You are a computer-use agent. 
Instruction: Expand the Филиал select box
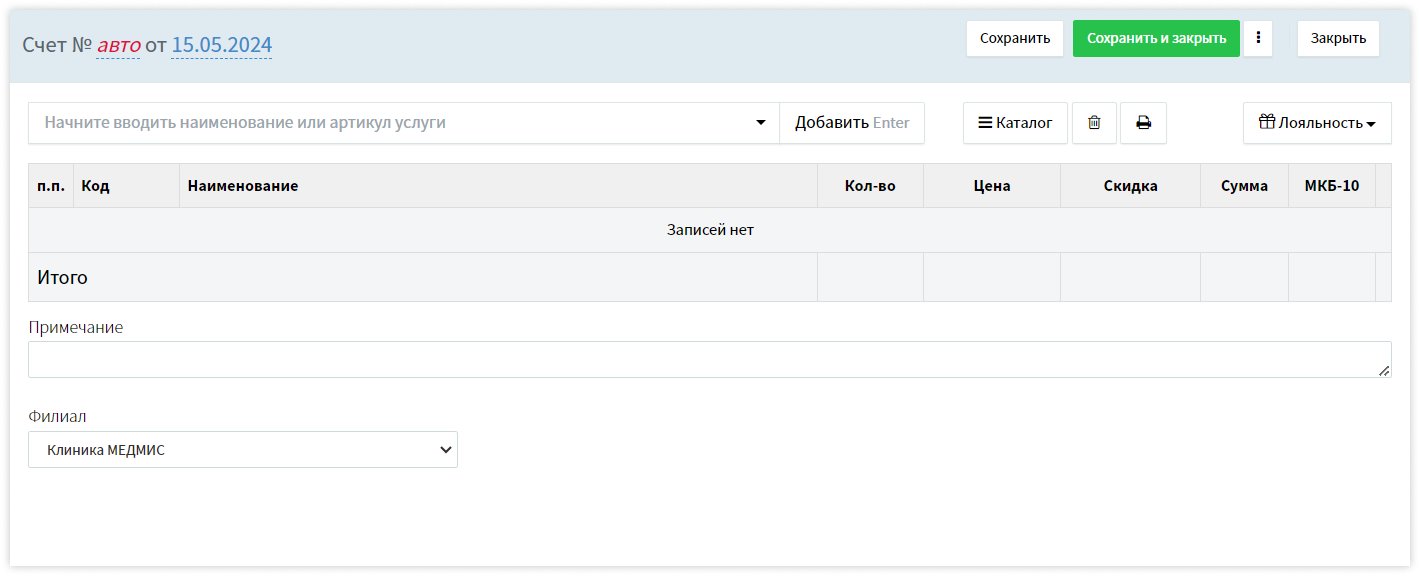pyautogui.click(x=243, y=450)
